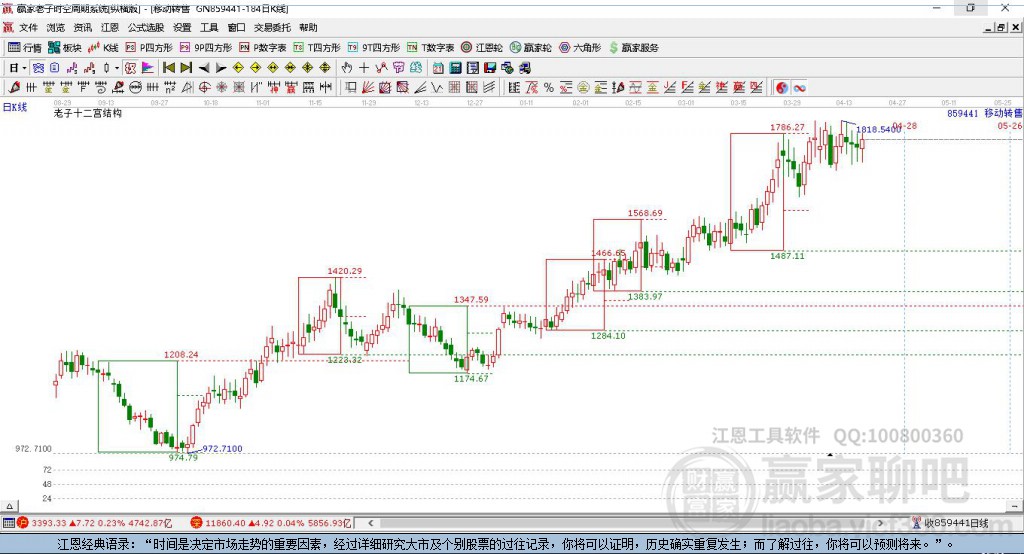The height and width of the screenshot is (554, 1024).
Task: Select the Gann fan lines tool
Action: (x=368, y=88)
